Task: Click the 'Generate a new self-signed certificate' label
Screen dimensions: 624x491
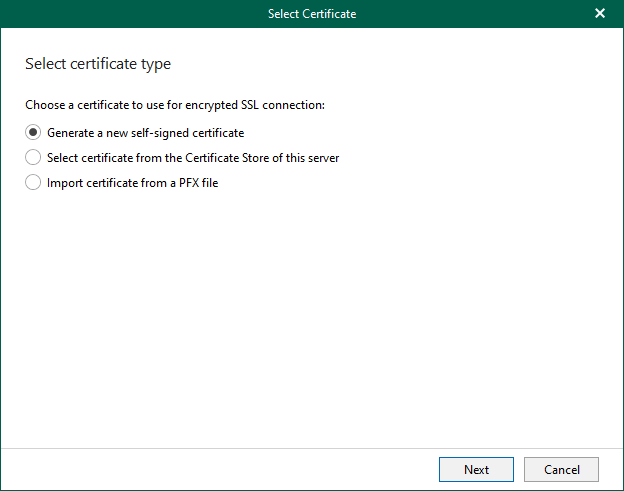Action: tap(145, 132)
